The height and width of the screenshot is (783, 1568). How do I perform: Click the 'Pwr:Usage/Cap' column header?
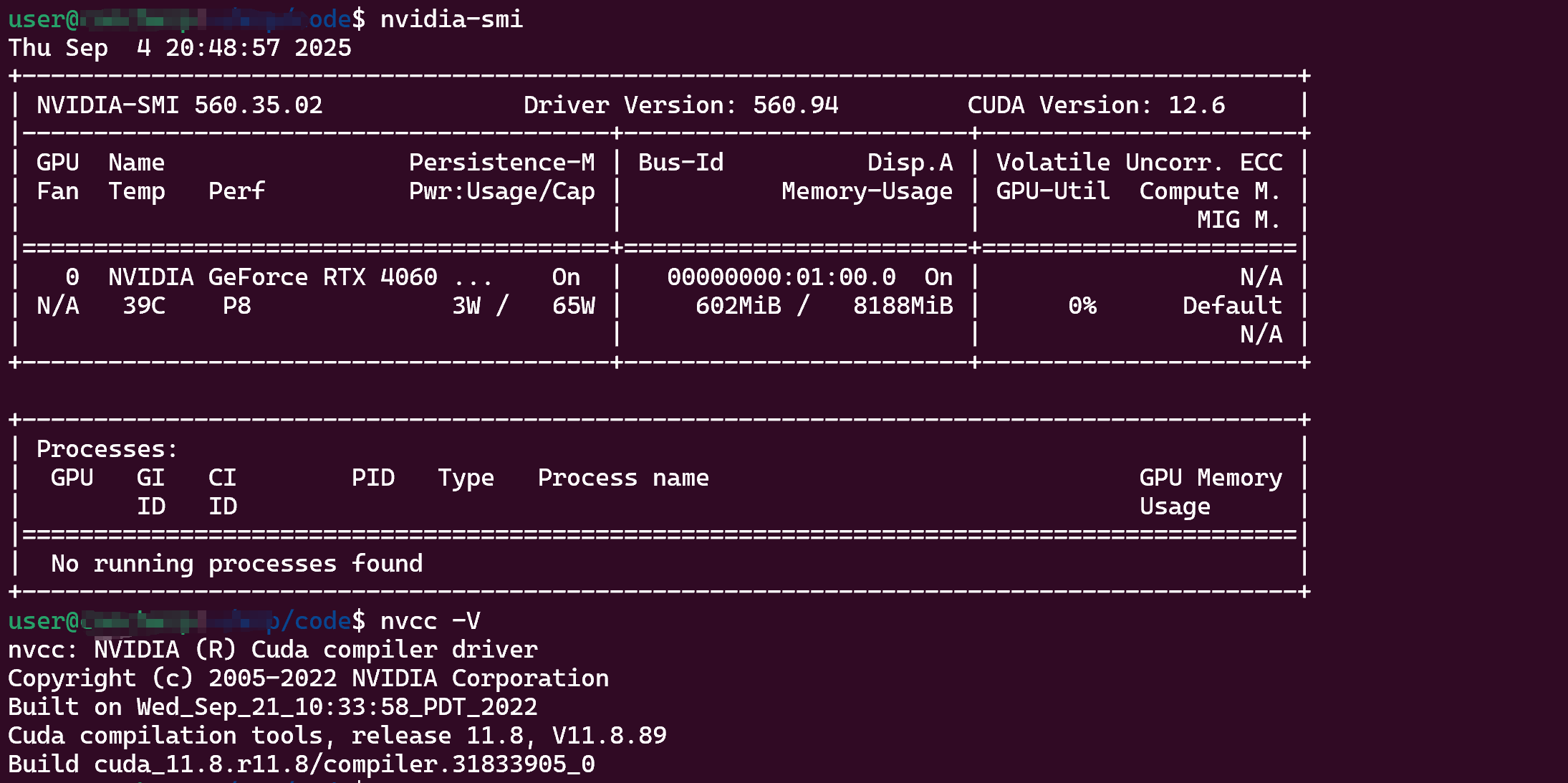502,191
